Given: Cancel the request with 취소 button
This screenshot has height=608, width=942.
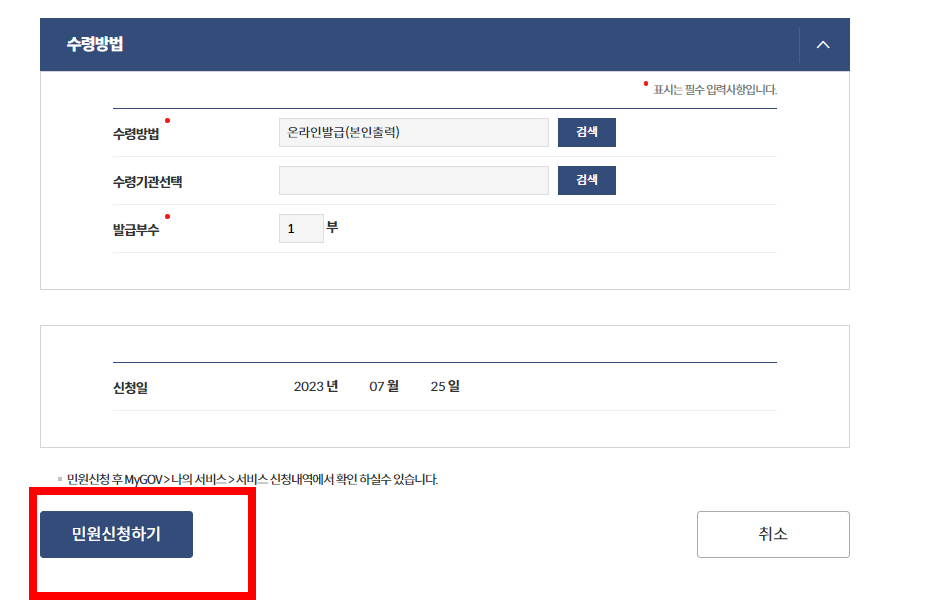Looking at the screenshot, I should pyautogui.click(x=772, y=534).
